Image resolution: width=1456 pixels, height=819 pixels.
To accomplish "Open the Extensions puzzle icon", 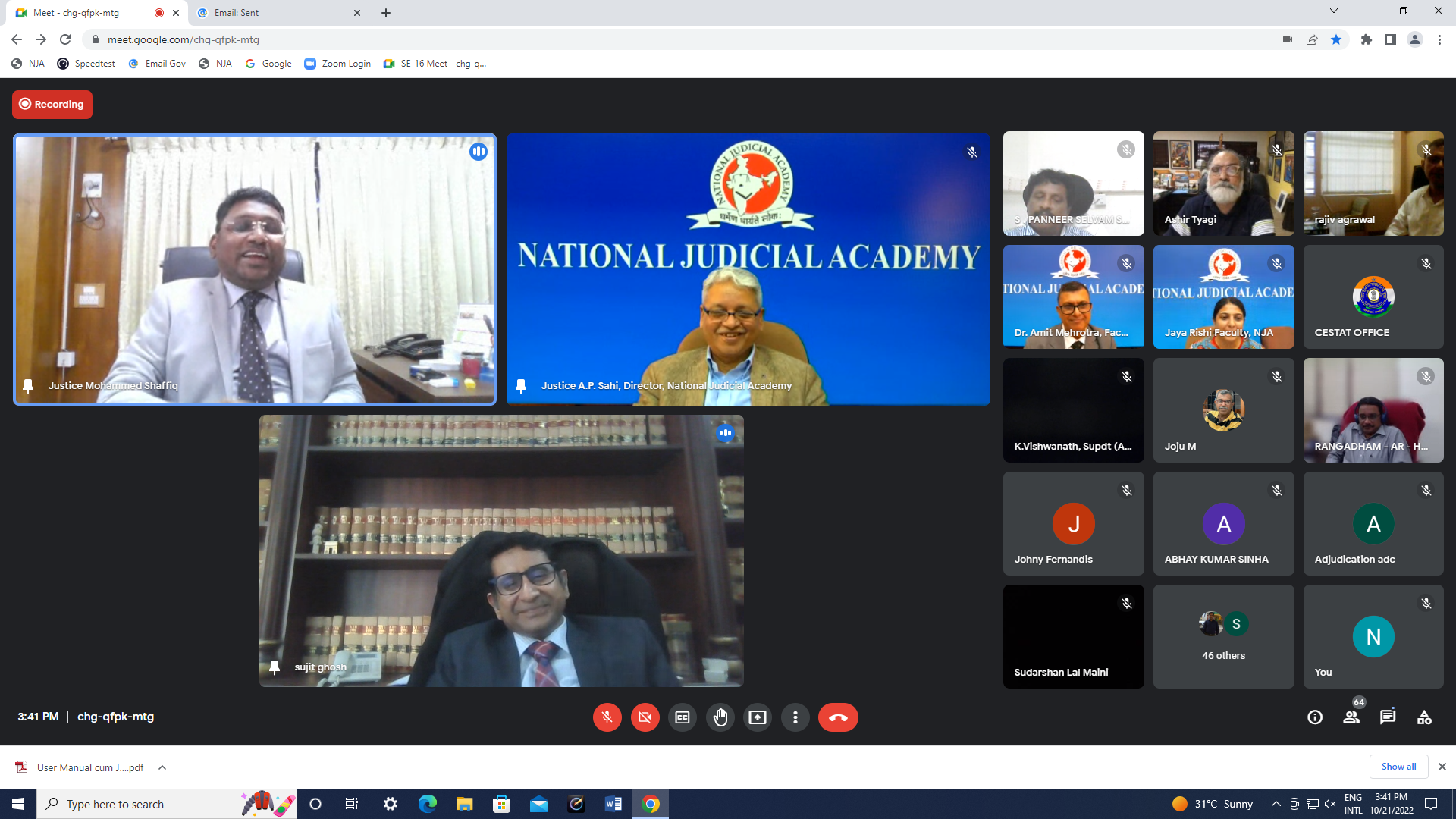I will point(1367,39).
